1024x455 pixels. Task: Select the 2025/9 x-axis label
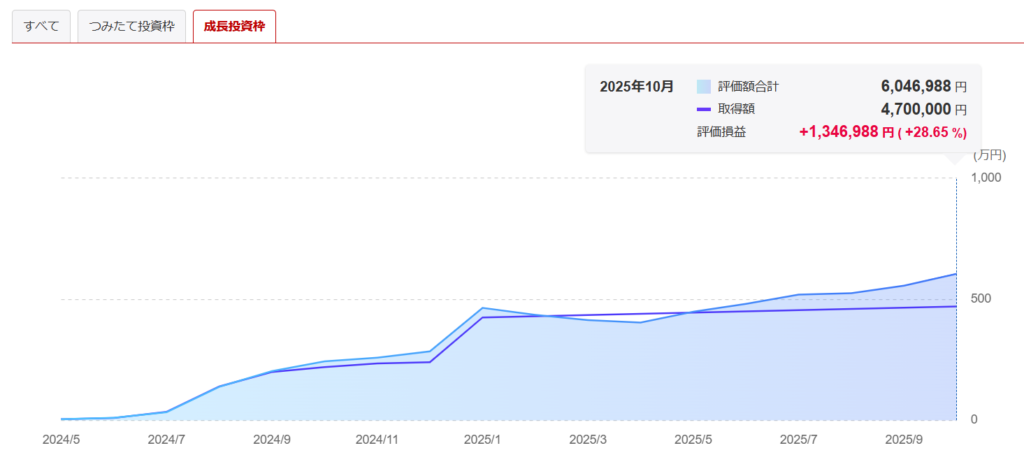point(905,438)
